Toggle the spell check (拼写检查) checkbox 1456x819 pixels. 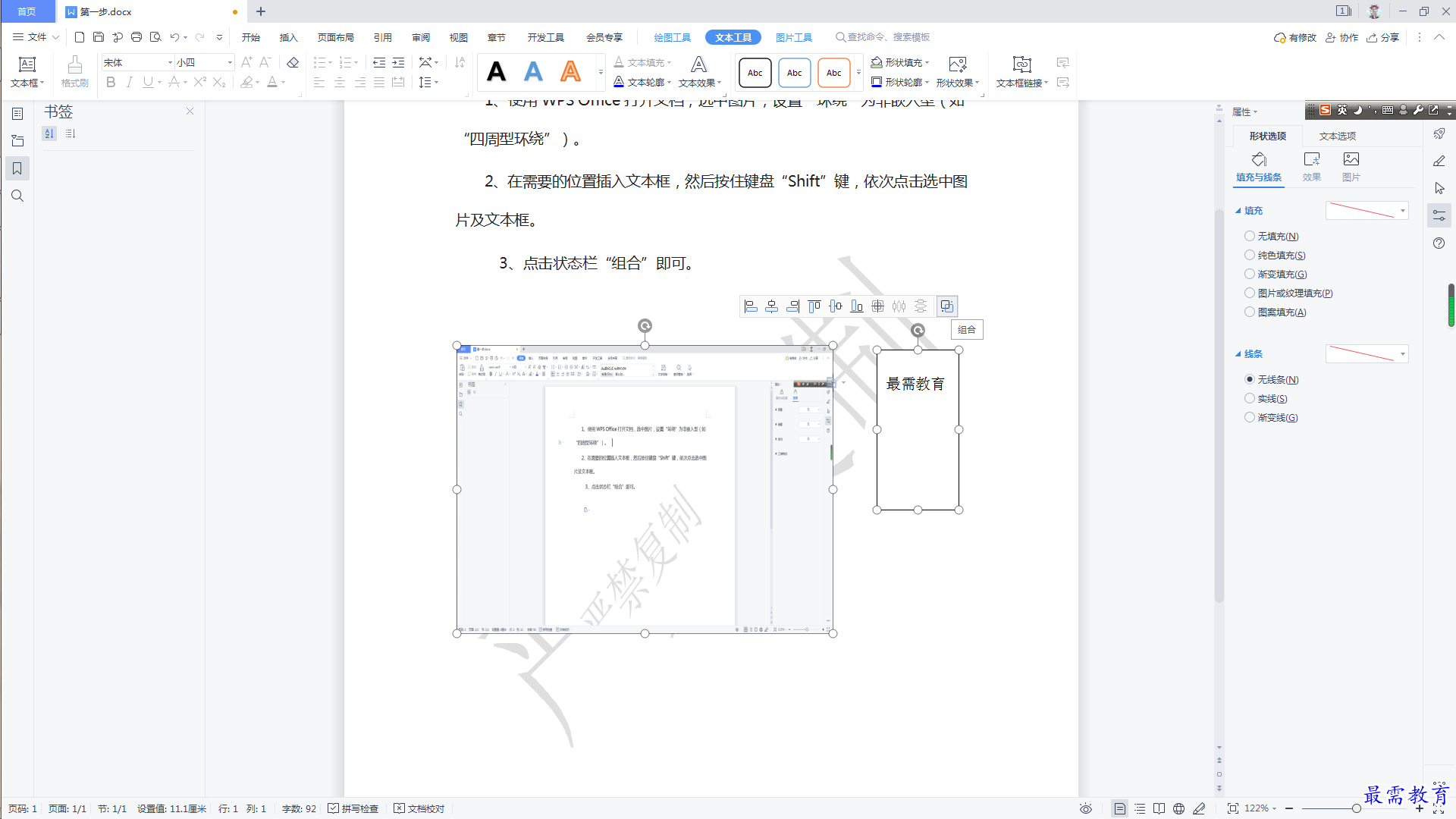pos(333,808)
